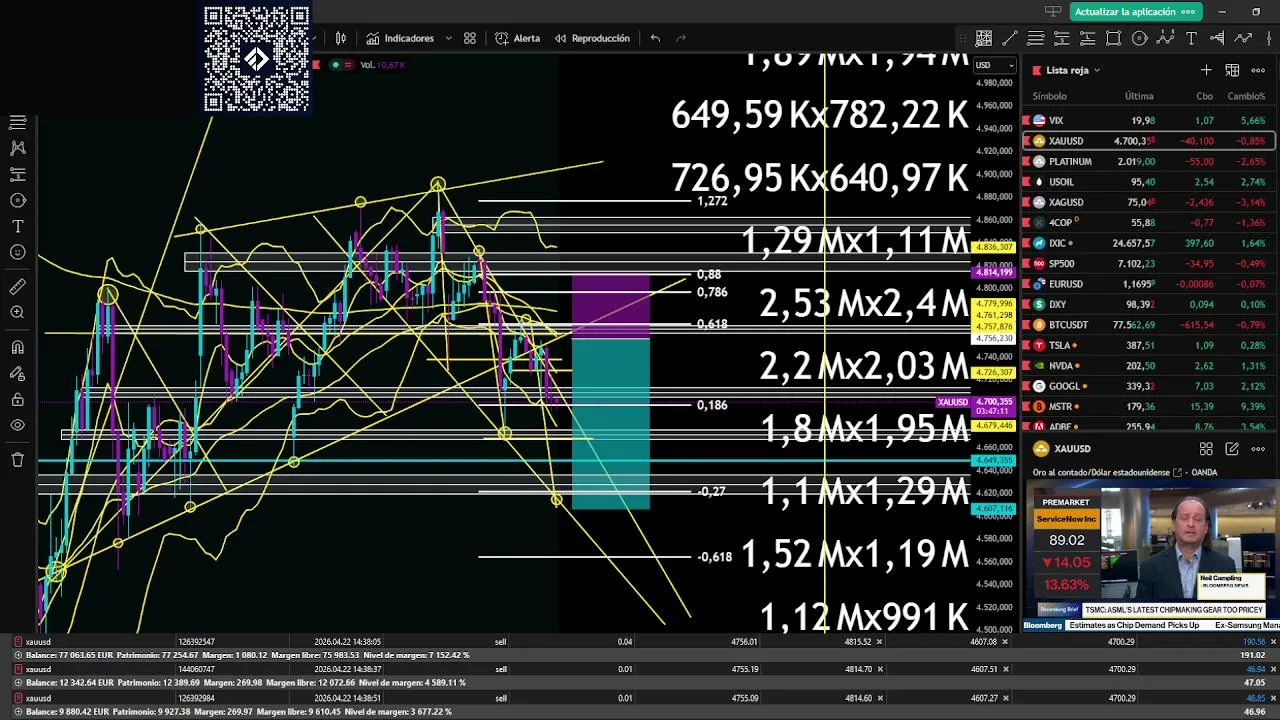Screen dimensions: 1280x720
Task: Open the chart style candles icon
Action: coord(341,38)
